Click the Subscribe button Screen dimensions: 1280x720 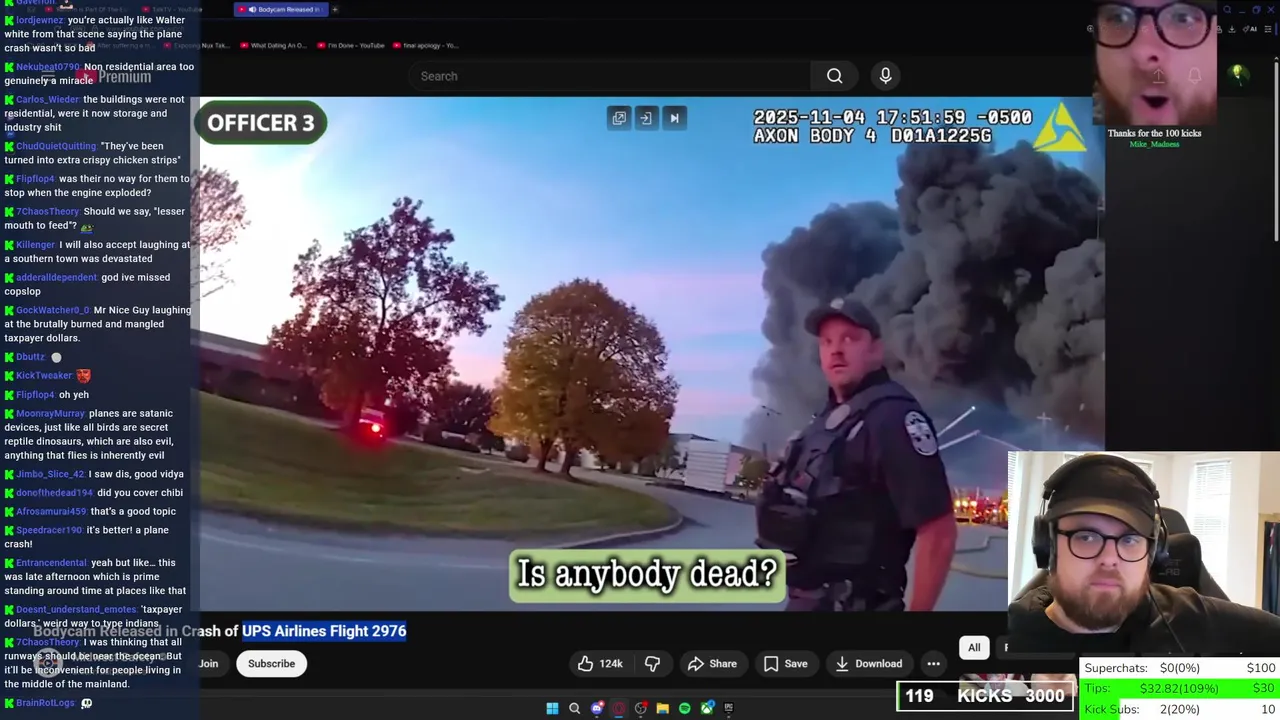point(271,664)
